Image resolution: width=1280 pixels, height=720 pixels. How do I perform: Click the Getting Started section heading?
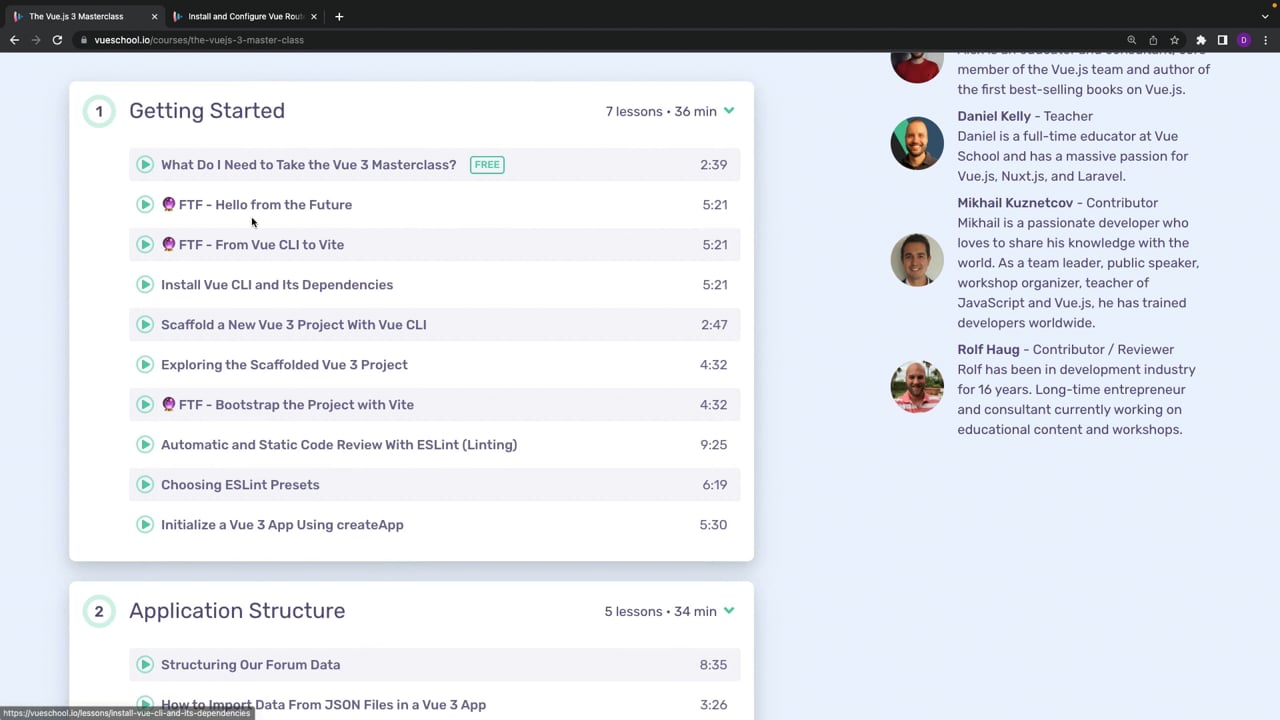[x=207, y=111]
